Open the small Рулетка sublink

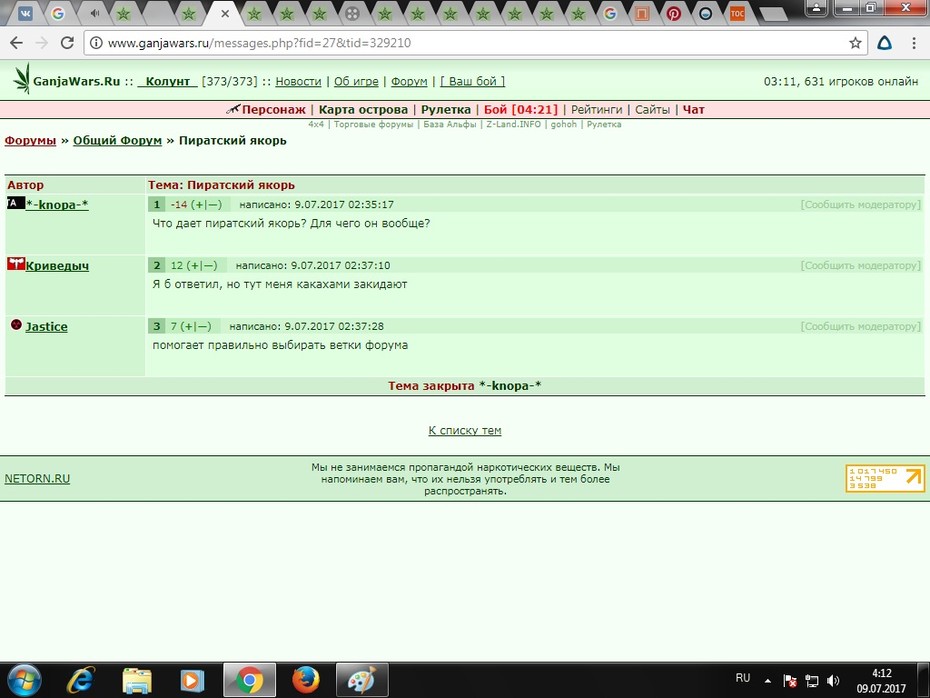pyautogui.click(x=604, y=124)
